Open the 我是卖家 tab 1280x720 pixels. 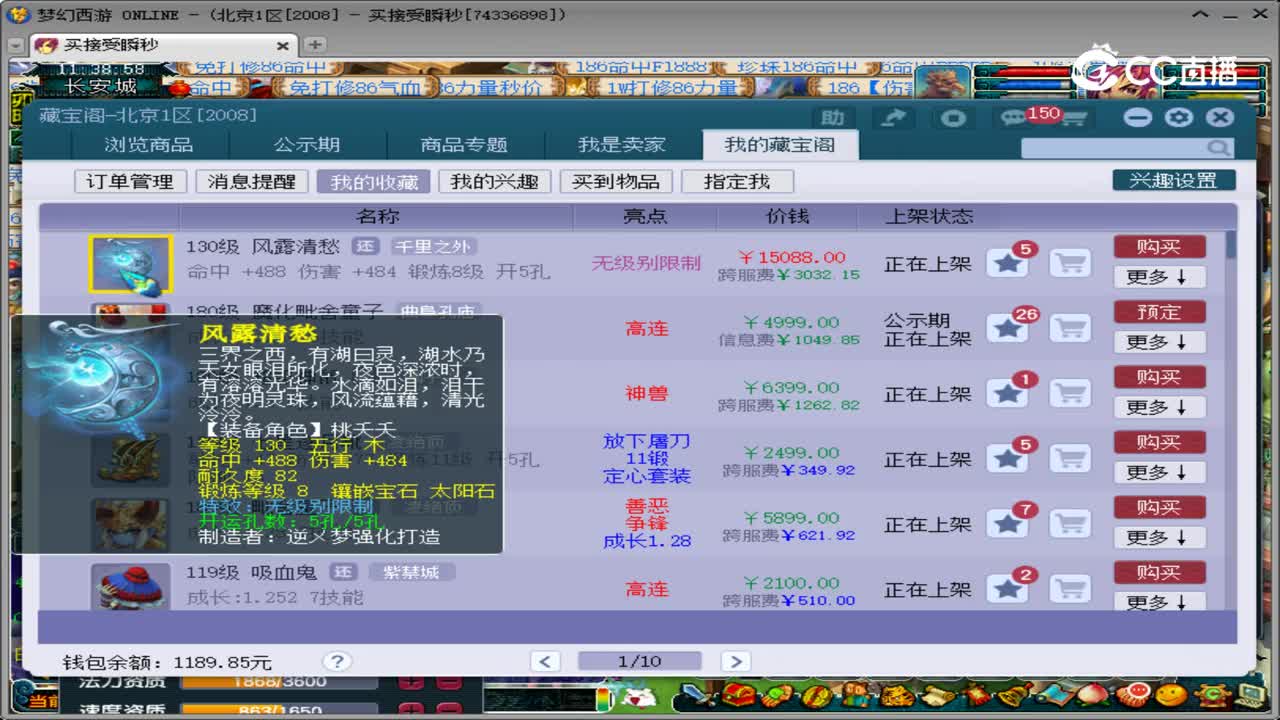622,145
